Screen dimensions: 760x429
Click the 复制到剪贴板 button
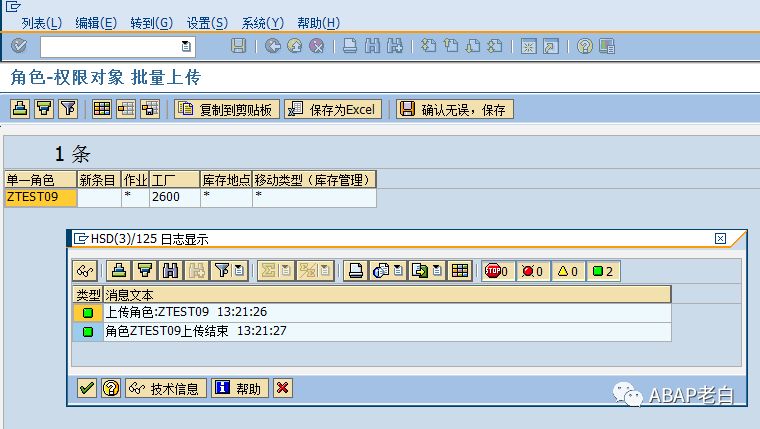227,109
